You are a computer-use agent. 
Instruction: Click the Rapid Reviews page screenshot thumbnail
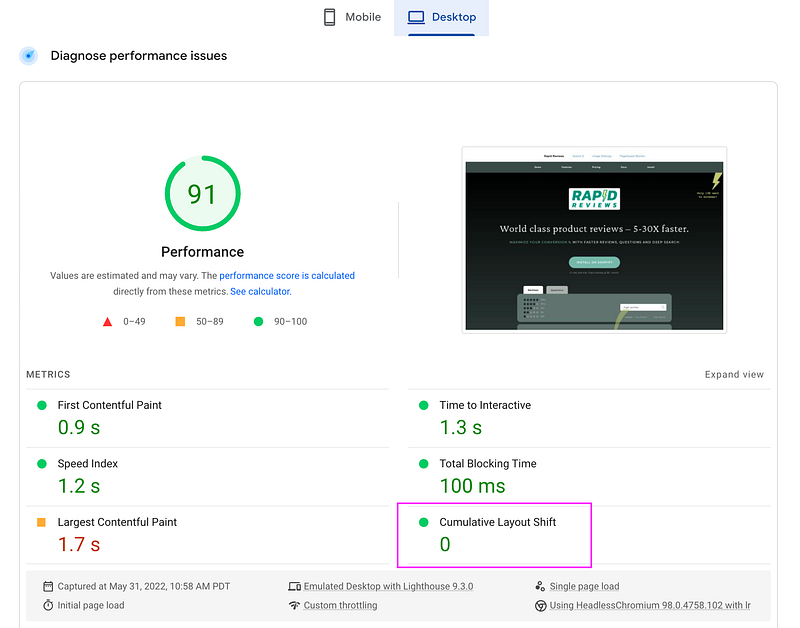593,240
